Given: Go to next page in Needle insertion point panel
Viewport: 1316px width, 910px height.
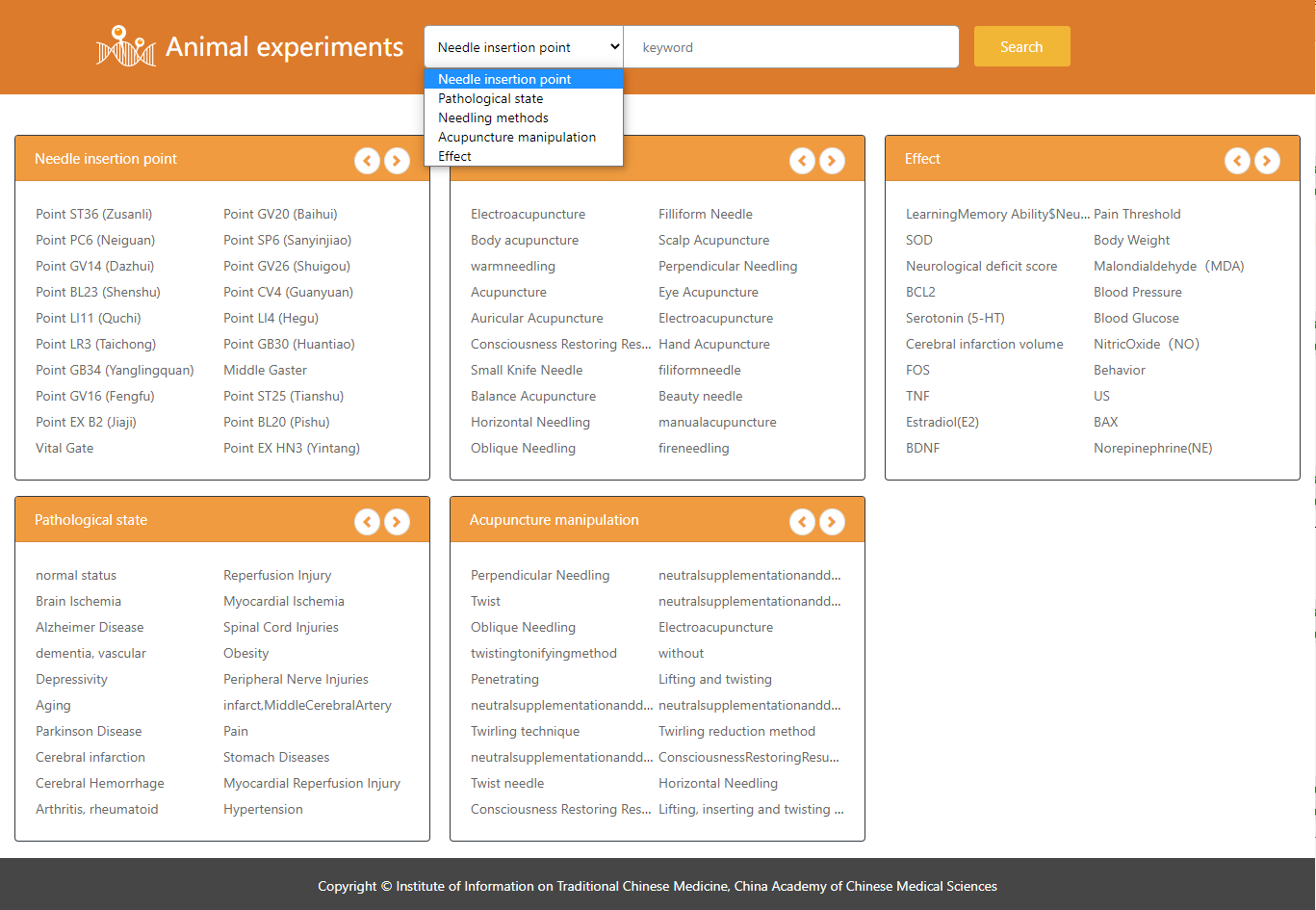Looking at the screenshot, I should coord(397,161).
